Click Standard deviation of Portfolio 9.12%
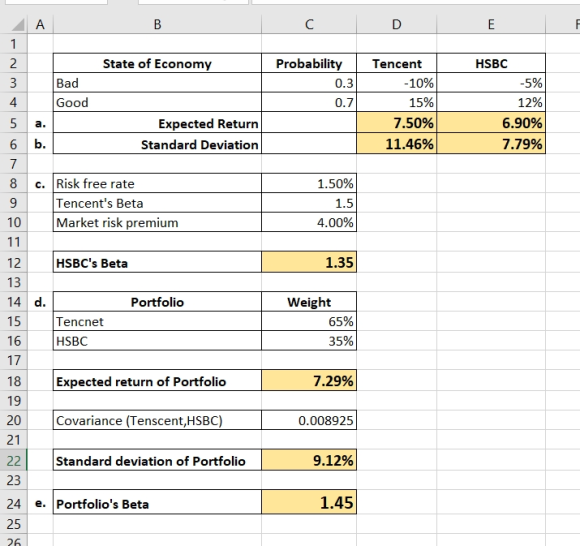This screenshot has height=546, width=580. click(309, 461)
